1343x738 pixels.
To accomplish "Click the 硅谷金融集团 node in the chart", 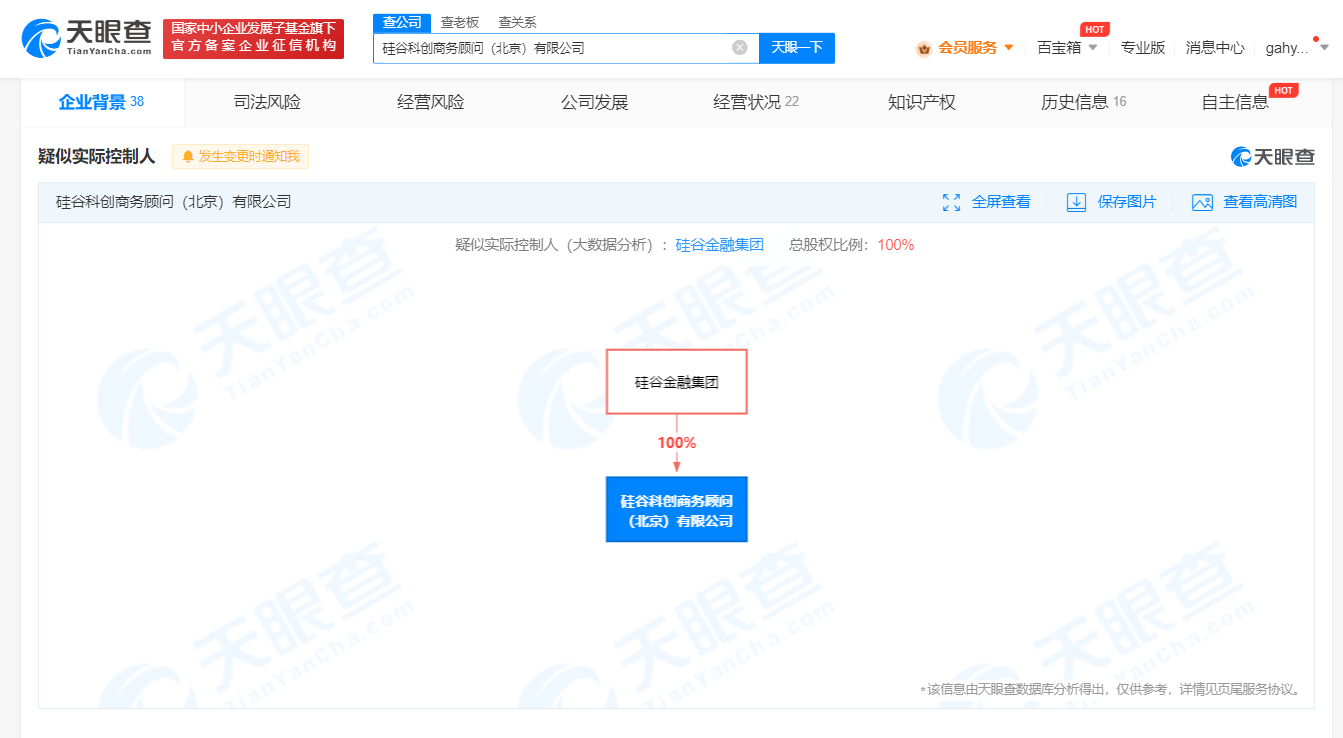I will coord(677,382).
